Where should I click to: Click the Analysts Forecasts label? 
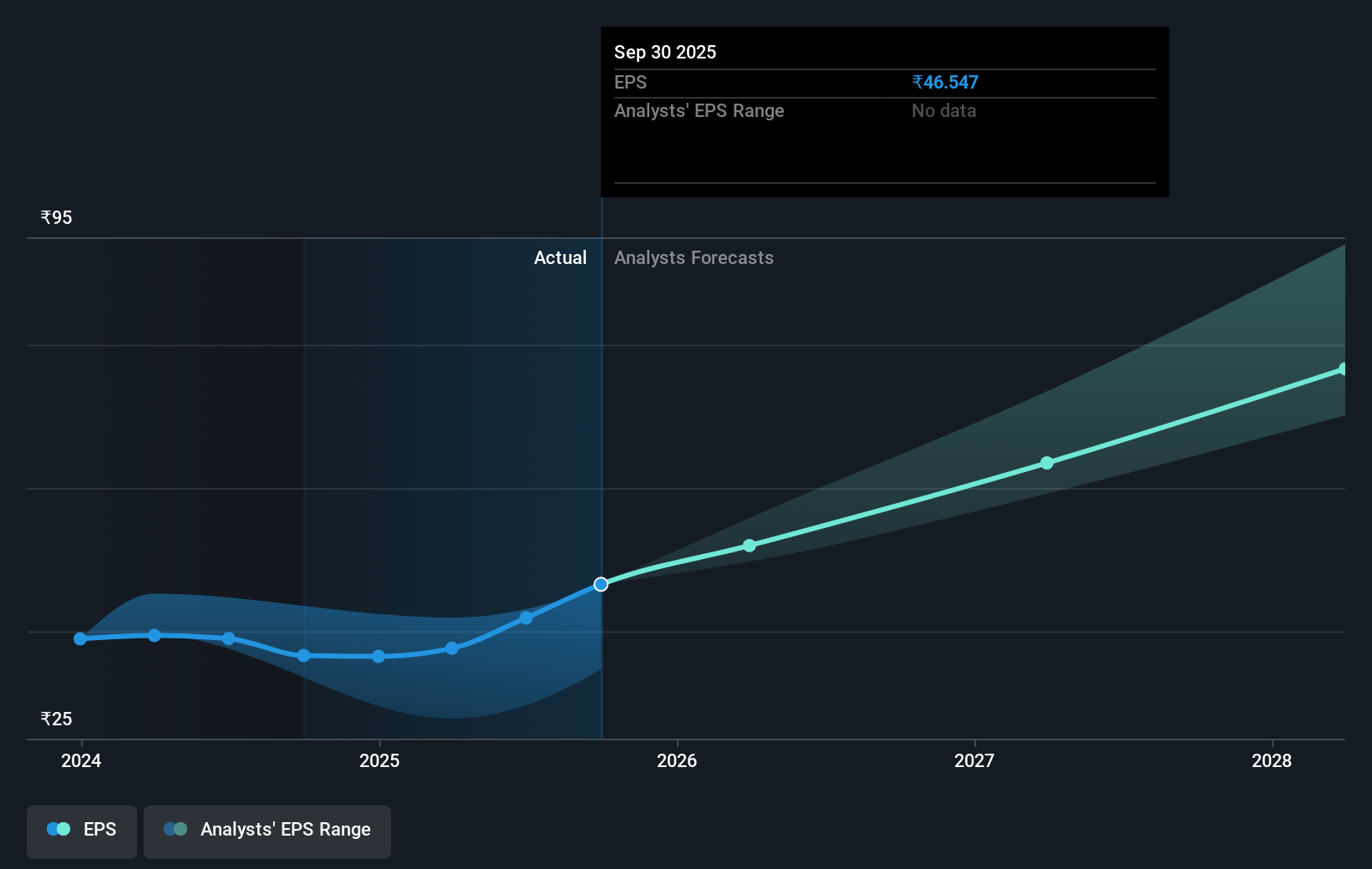point(694,257)
